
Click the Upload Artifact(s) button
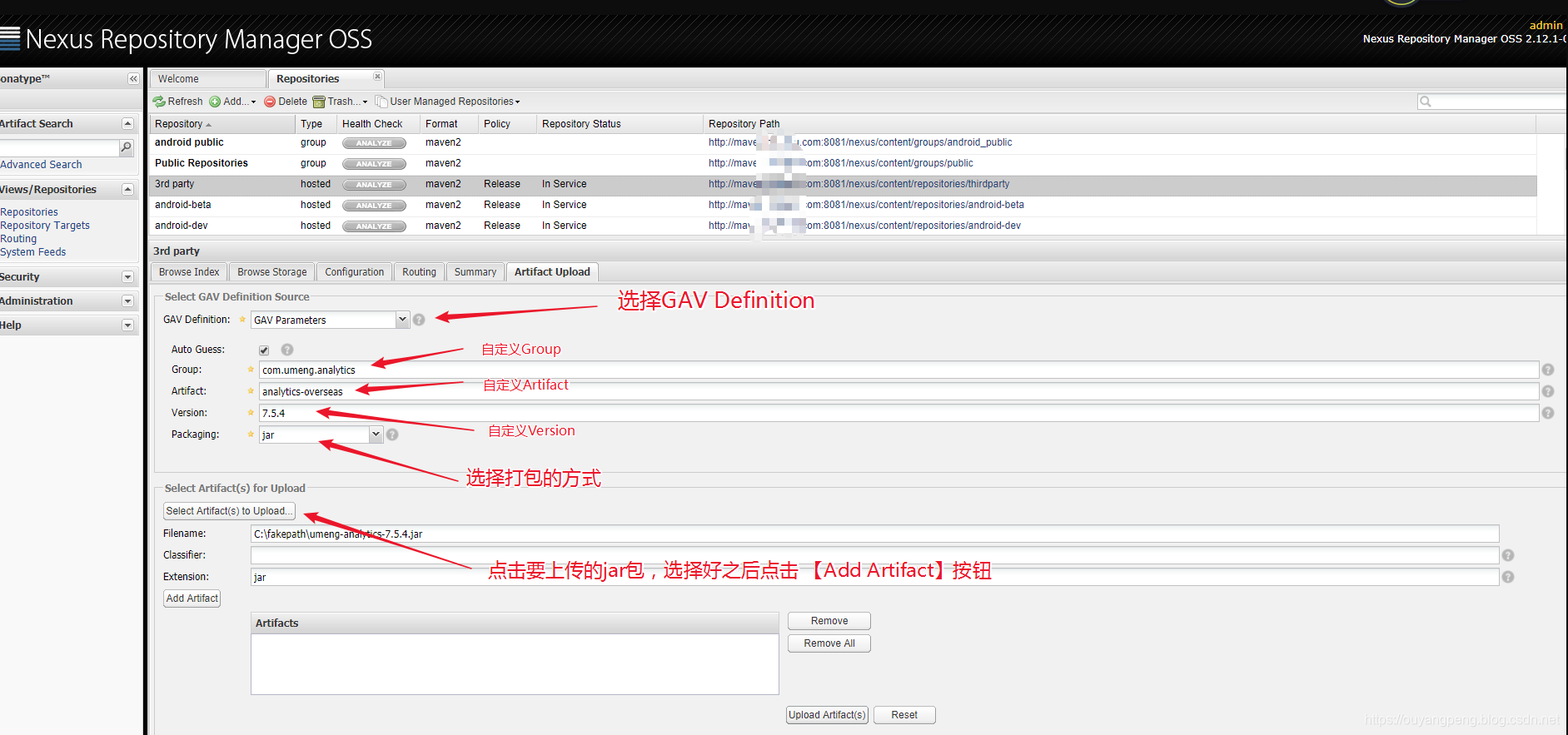coord(827,715)
